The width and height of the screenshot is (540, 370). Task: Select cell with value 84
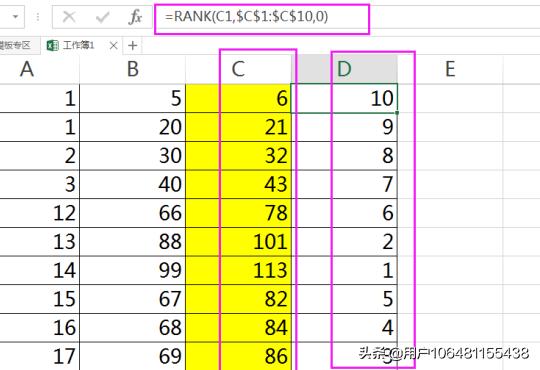238,328
